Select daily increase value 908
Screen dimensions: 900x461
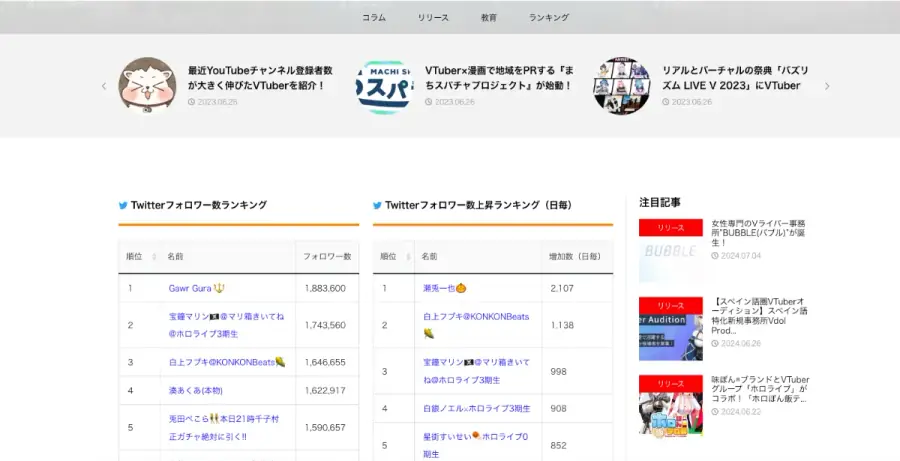[558, 409]
